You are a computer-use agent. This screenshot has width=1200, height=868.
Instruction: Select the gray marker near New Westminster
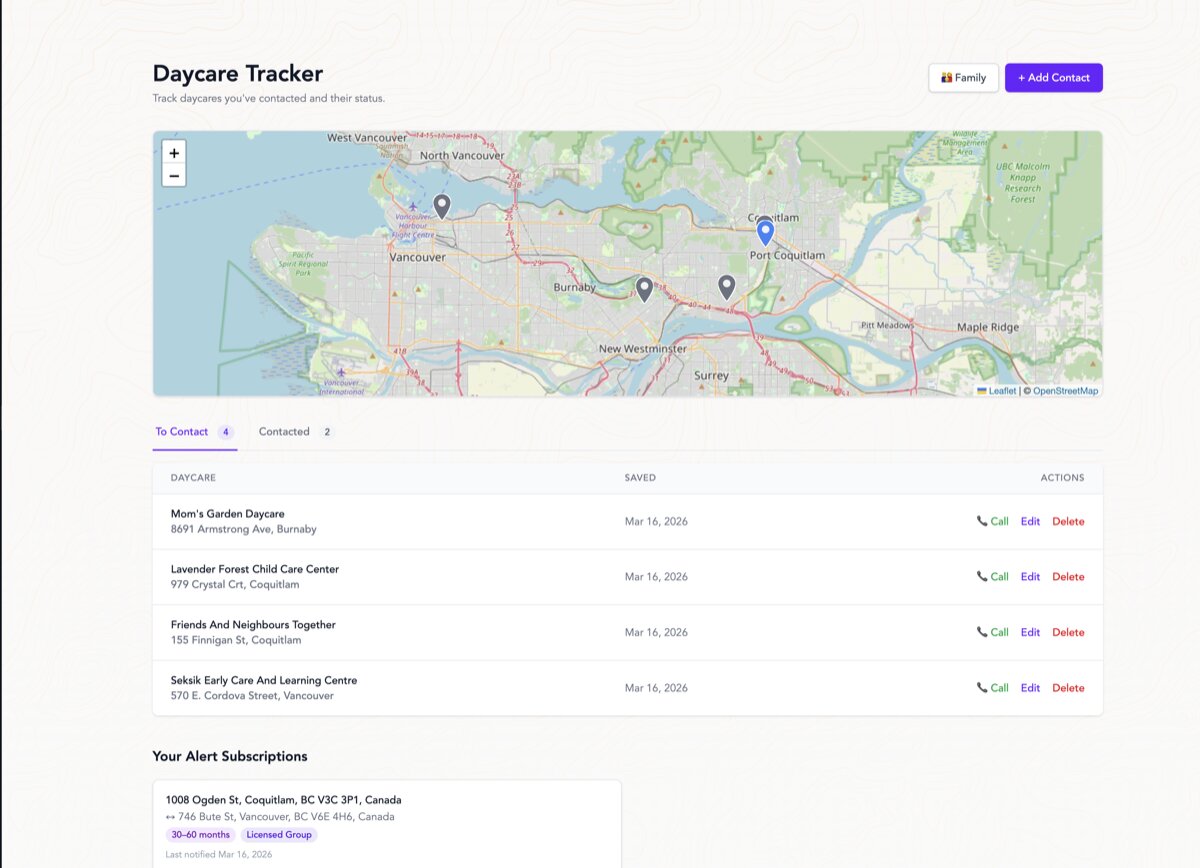tap(727, 286)
